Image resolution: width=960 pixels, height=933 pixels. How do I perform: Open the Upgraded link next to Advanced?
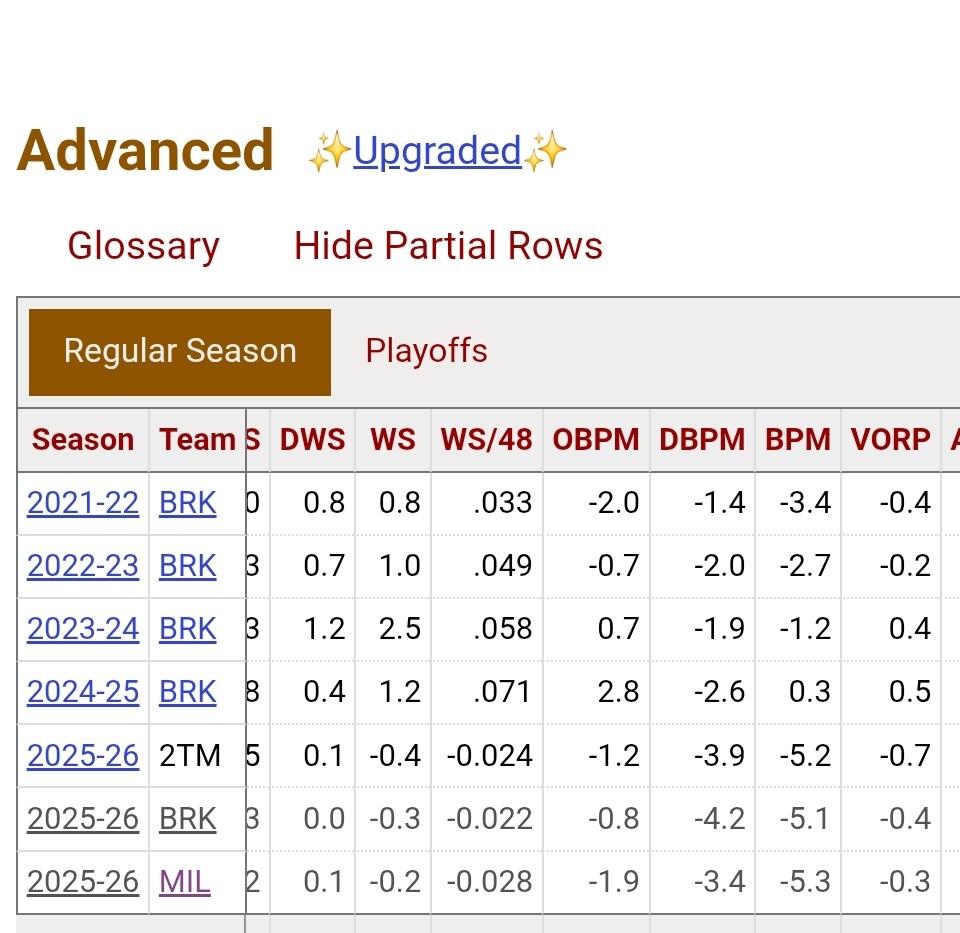coord(437,151)
